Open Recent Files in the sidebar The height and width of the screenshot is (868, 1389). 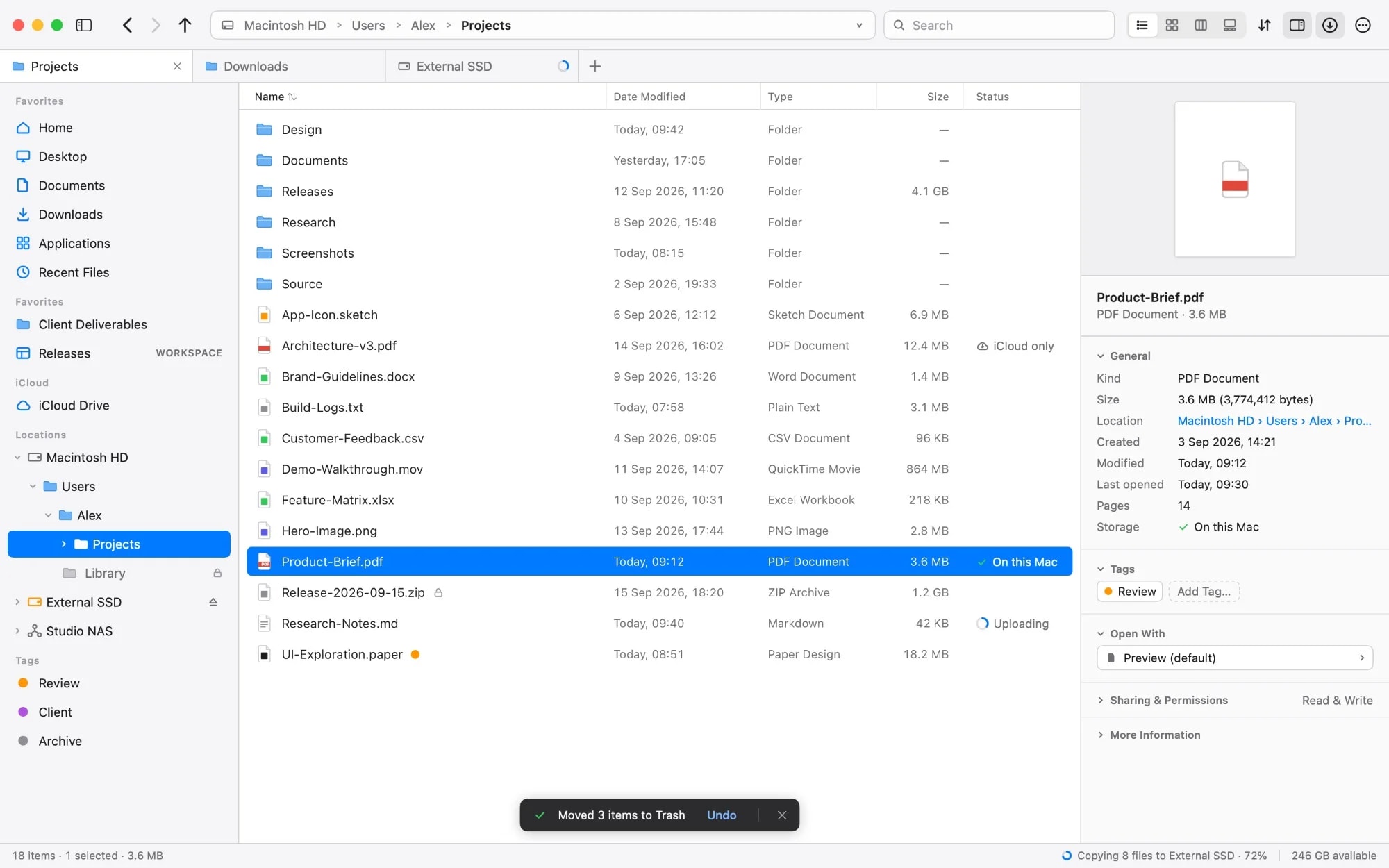coord(119,272)
